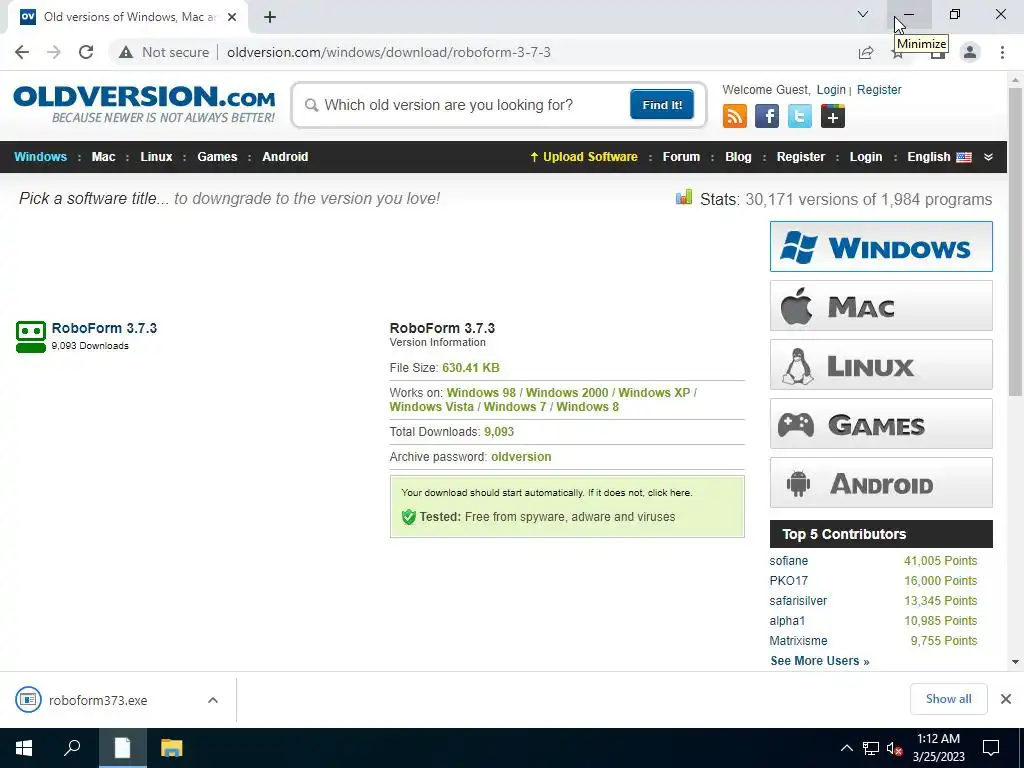
Task: Click the big Games category banner
Action: 881,424
